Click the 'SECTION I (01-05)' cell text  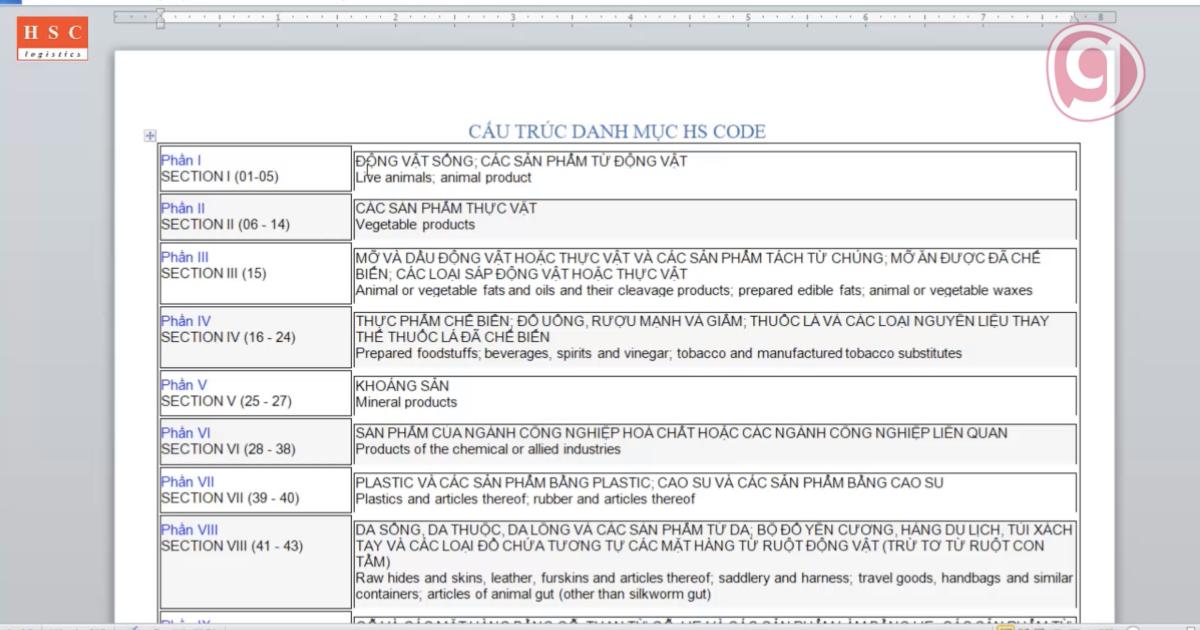coord(220,176)
